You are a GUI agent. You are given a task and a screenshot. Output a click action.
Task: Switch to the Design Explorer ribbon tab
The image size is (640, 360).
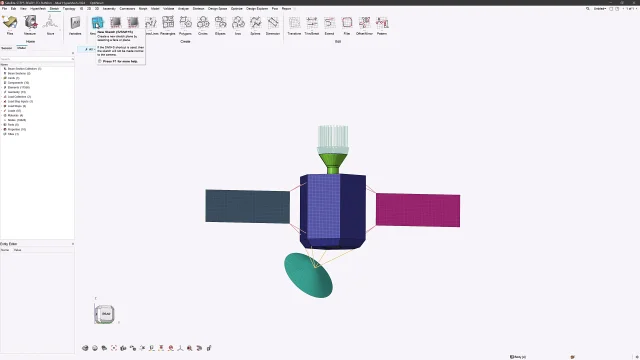[257, 9]
